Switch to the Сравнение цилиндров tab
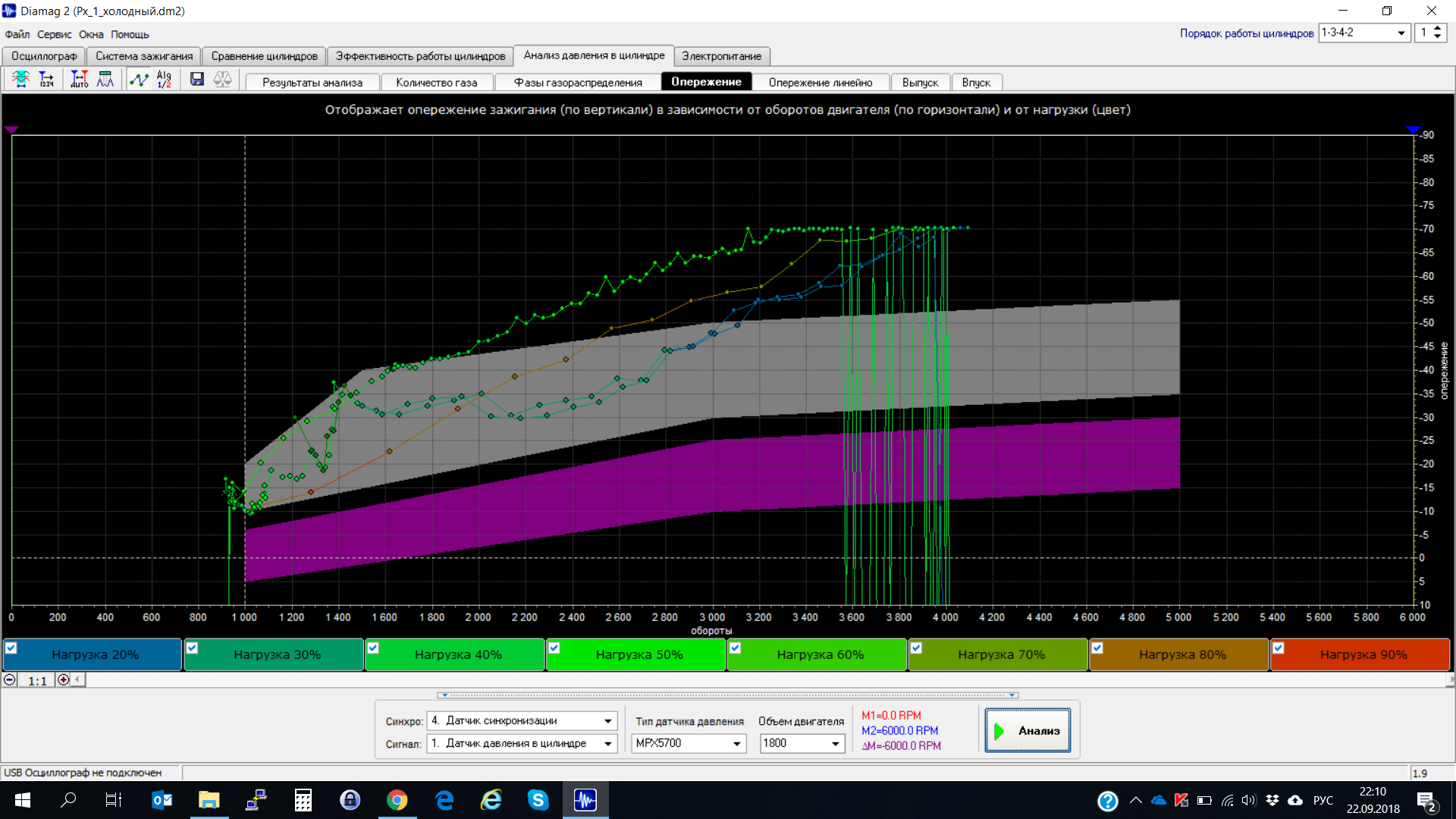 pos(265,56)
